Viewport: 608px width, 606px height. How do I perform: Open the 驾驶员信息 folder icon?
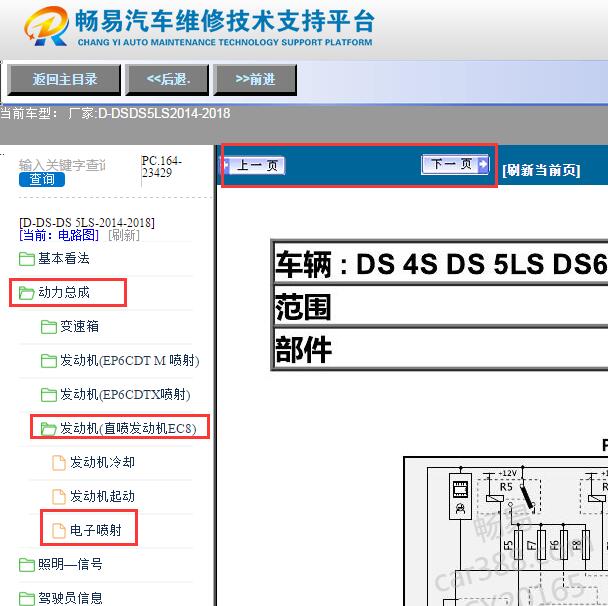tap(27, 598)
